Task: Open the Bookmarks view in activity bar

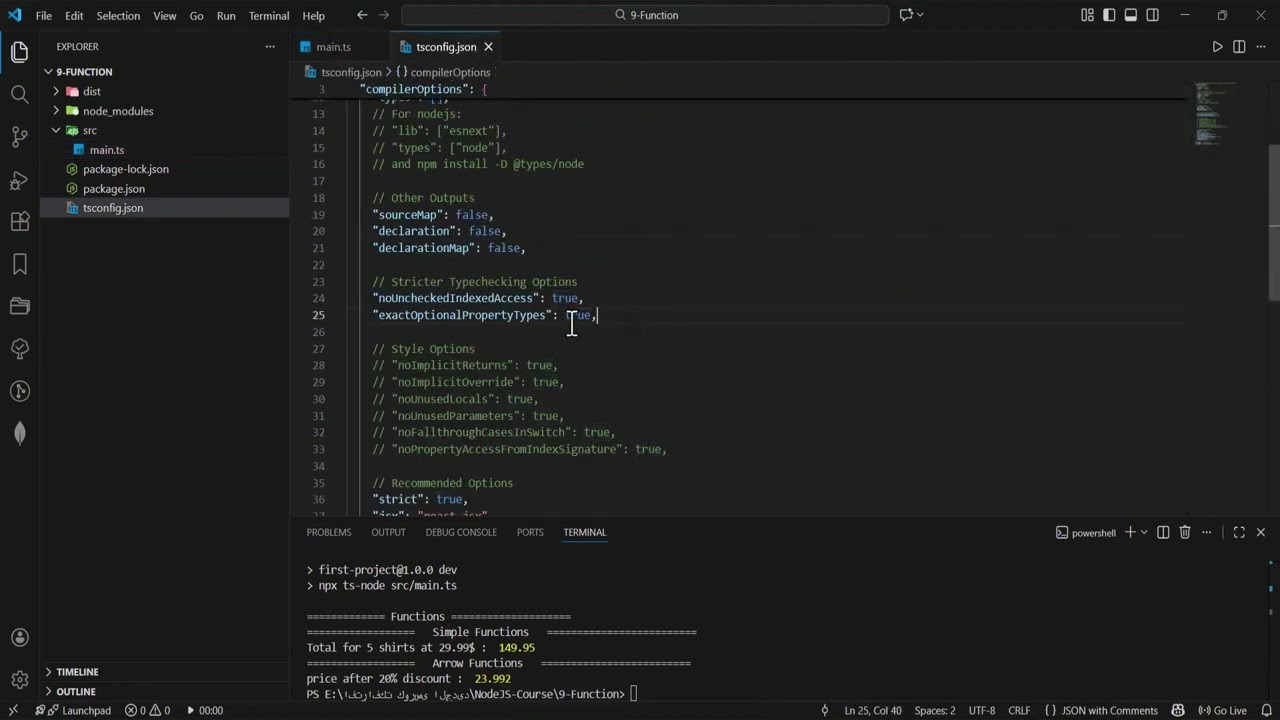Action: click(x=19, y=264)
